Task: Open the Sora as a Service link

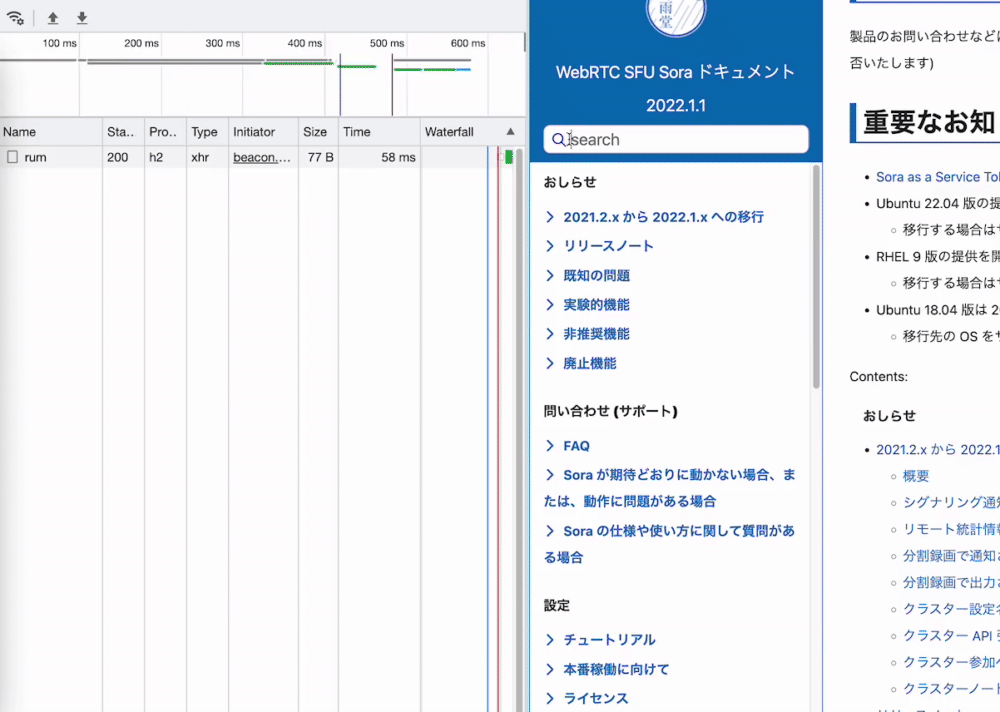Action: 938,177
